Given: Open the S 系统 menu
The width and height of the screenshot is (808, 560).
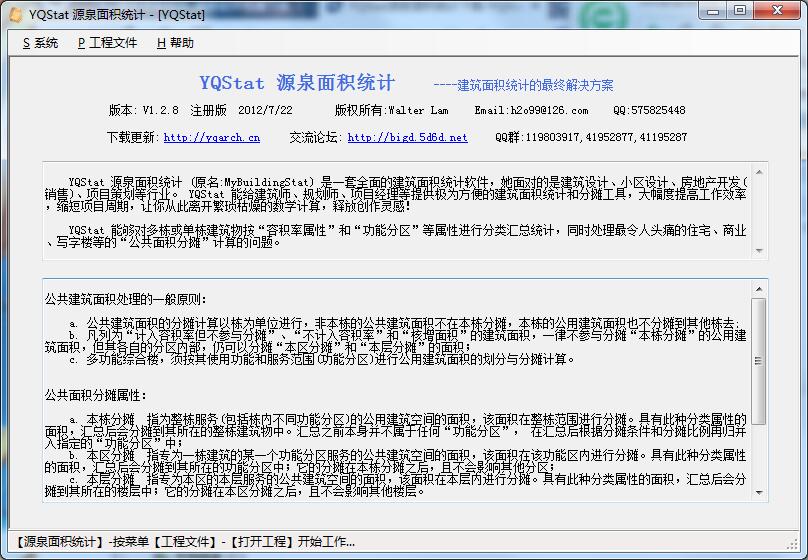Looking at the screenshot, I should click(x=40, y=43).
